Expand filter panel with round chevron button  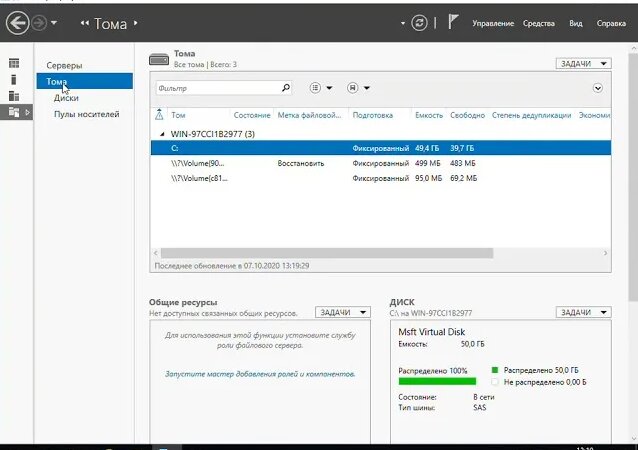(598, 88)
